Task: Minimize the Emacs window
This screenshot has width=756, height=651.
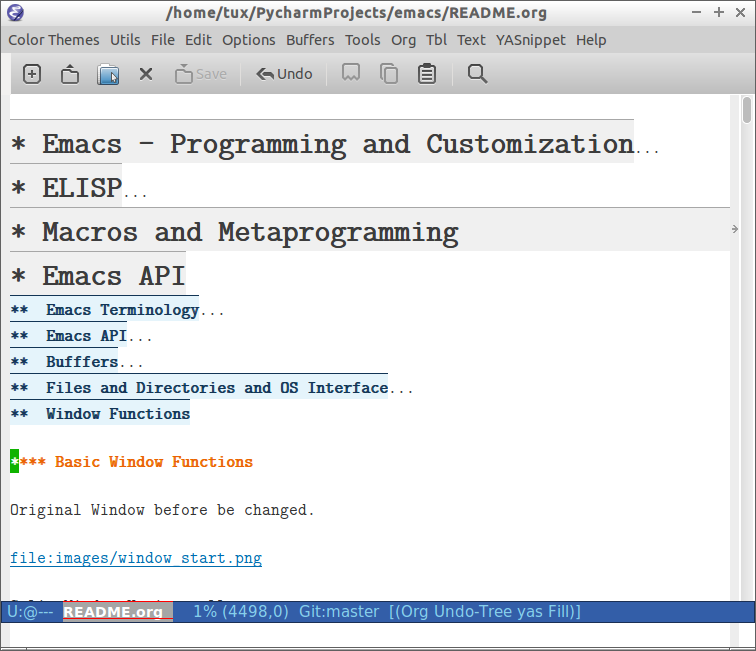Action: coord(696,12)
